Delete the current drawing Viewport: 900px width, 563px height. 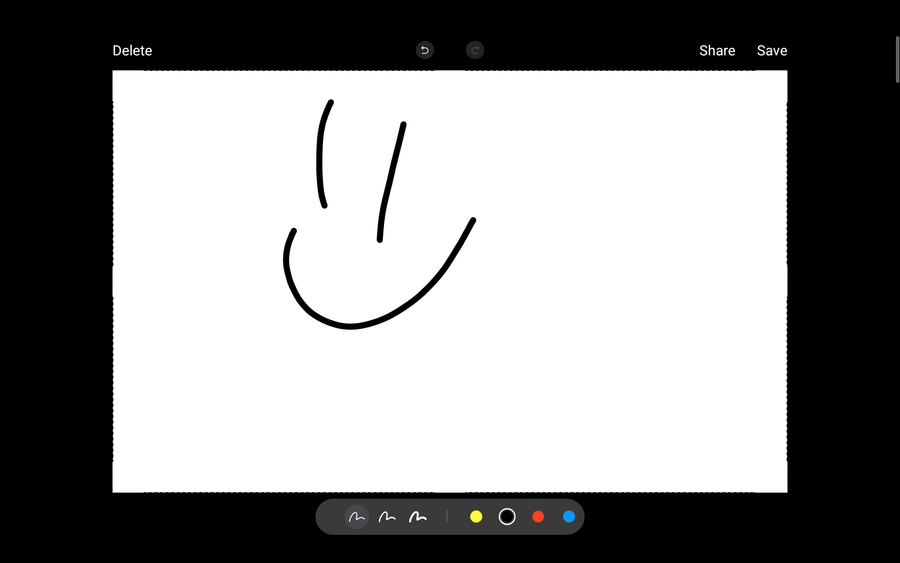click(x=132, y=51)
